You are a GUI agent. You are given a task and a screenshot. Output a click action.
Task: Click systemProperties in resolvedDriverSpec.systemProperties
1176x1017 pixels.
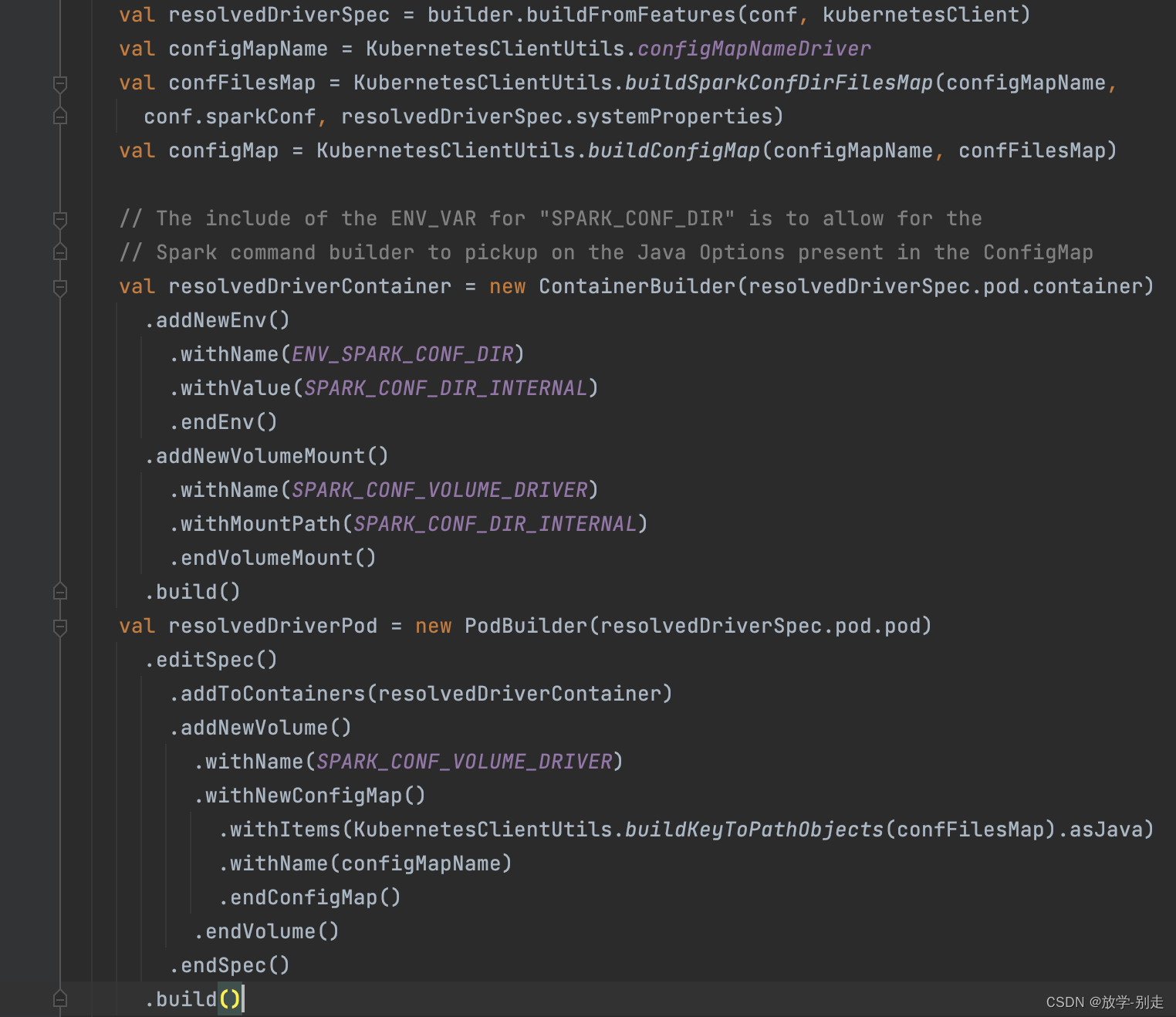(674, 117)
